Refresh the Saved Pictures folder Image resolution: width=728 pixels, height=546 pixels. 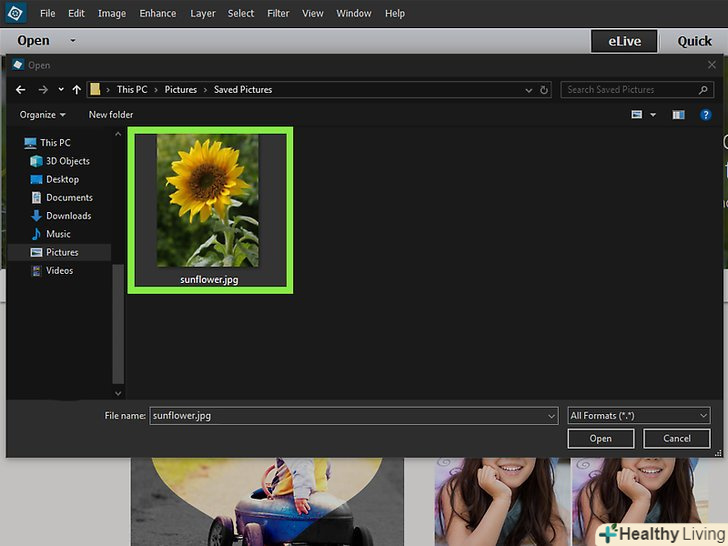coord(544,90)
